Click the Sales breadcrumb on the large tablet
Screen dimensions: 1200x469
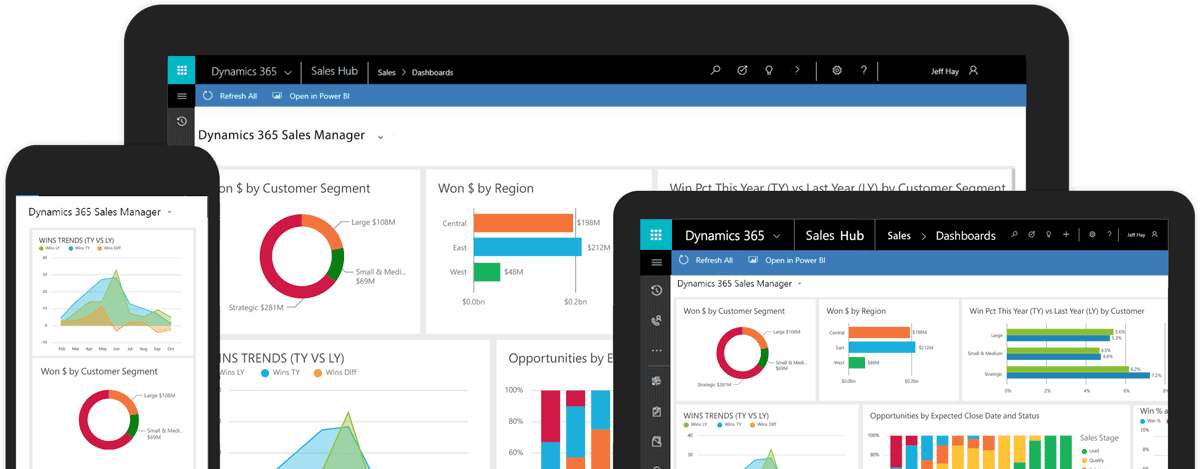point(387,73)
